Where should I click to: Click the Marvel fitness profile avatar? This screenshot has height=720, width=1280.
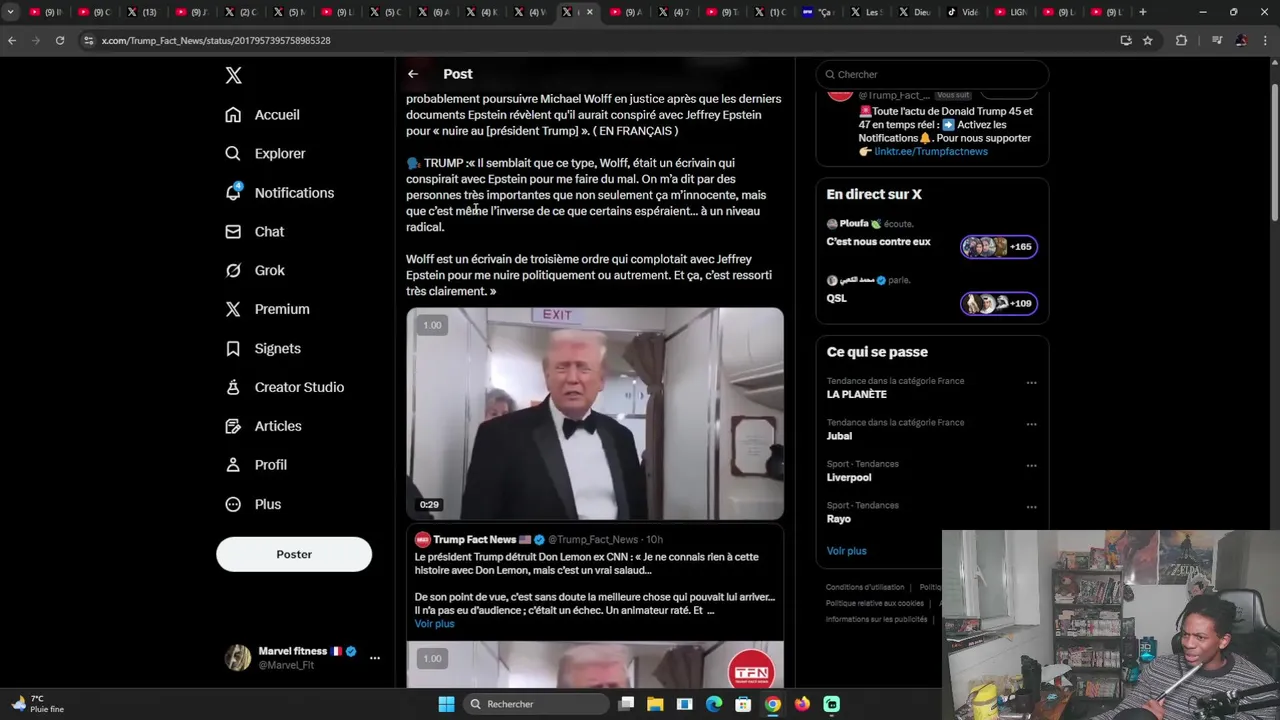pos(238,658)
